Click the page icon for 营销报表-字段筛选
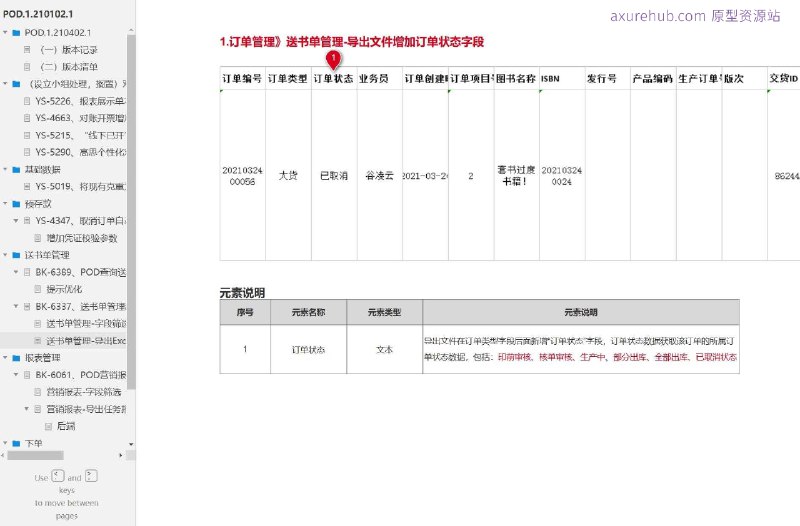800x526 pixels. pos(38,392)
